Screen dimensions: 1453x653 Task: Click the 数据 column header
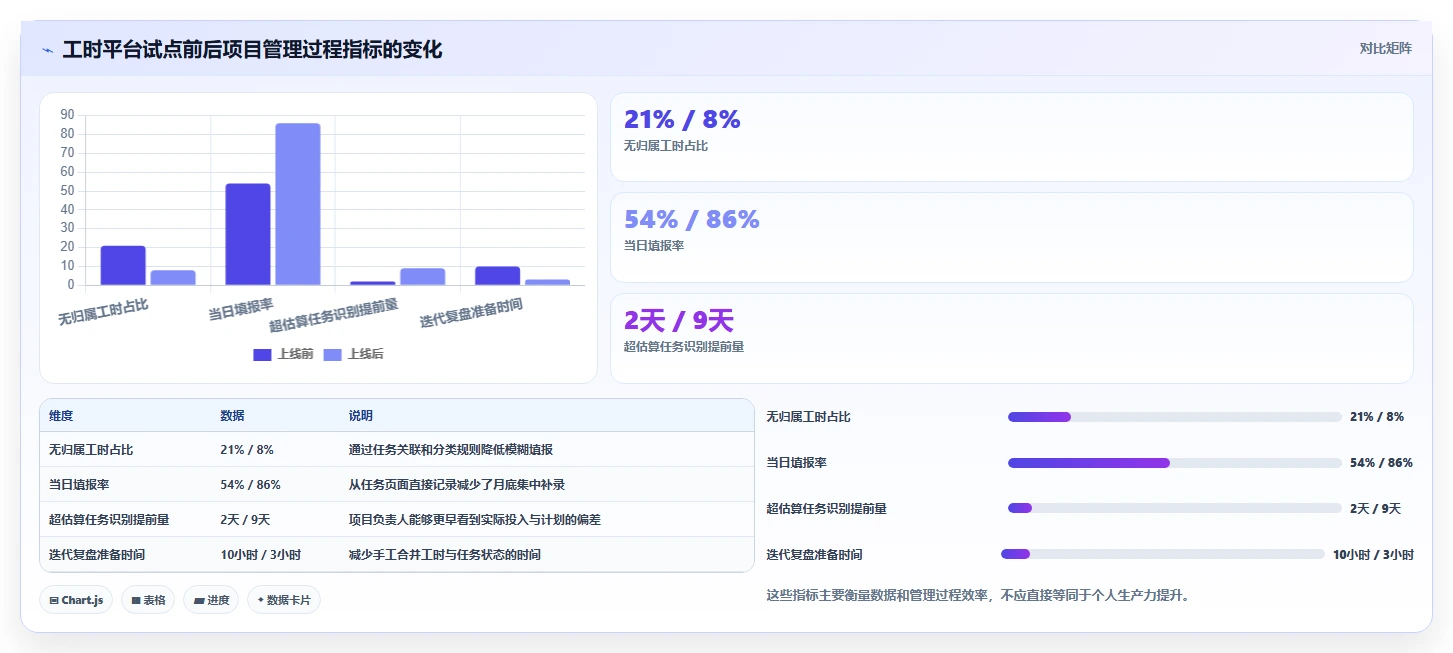tap(232, 416)
